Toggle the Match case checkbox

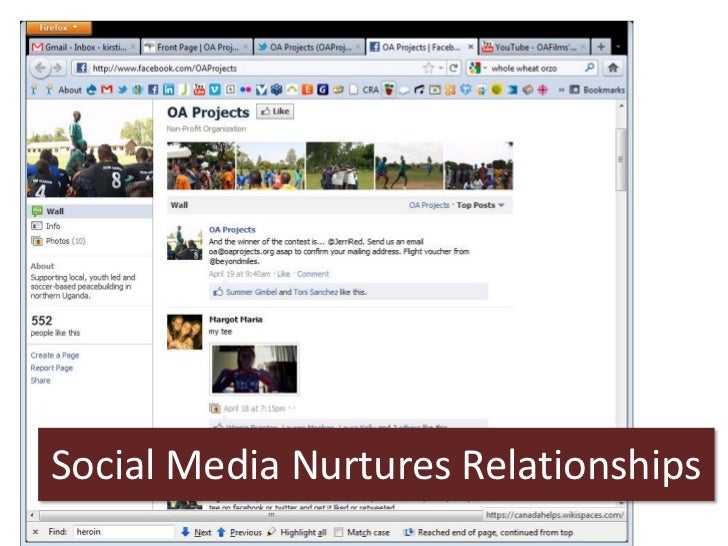(339, 532)
